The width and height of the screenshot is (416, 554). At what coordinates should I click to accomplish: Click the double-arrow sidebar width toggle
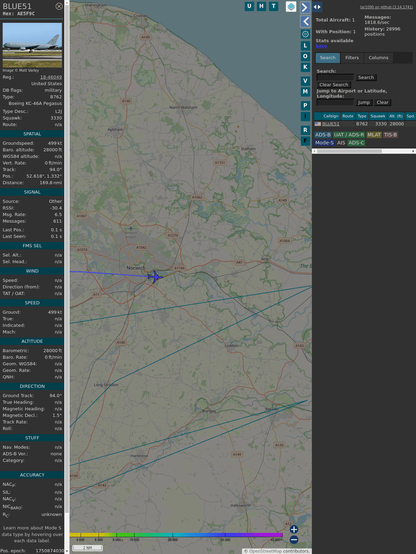pos(317,7)
